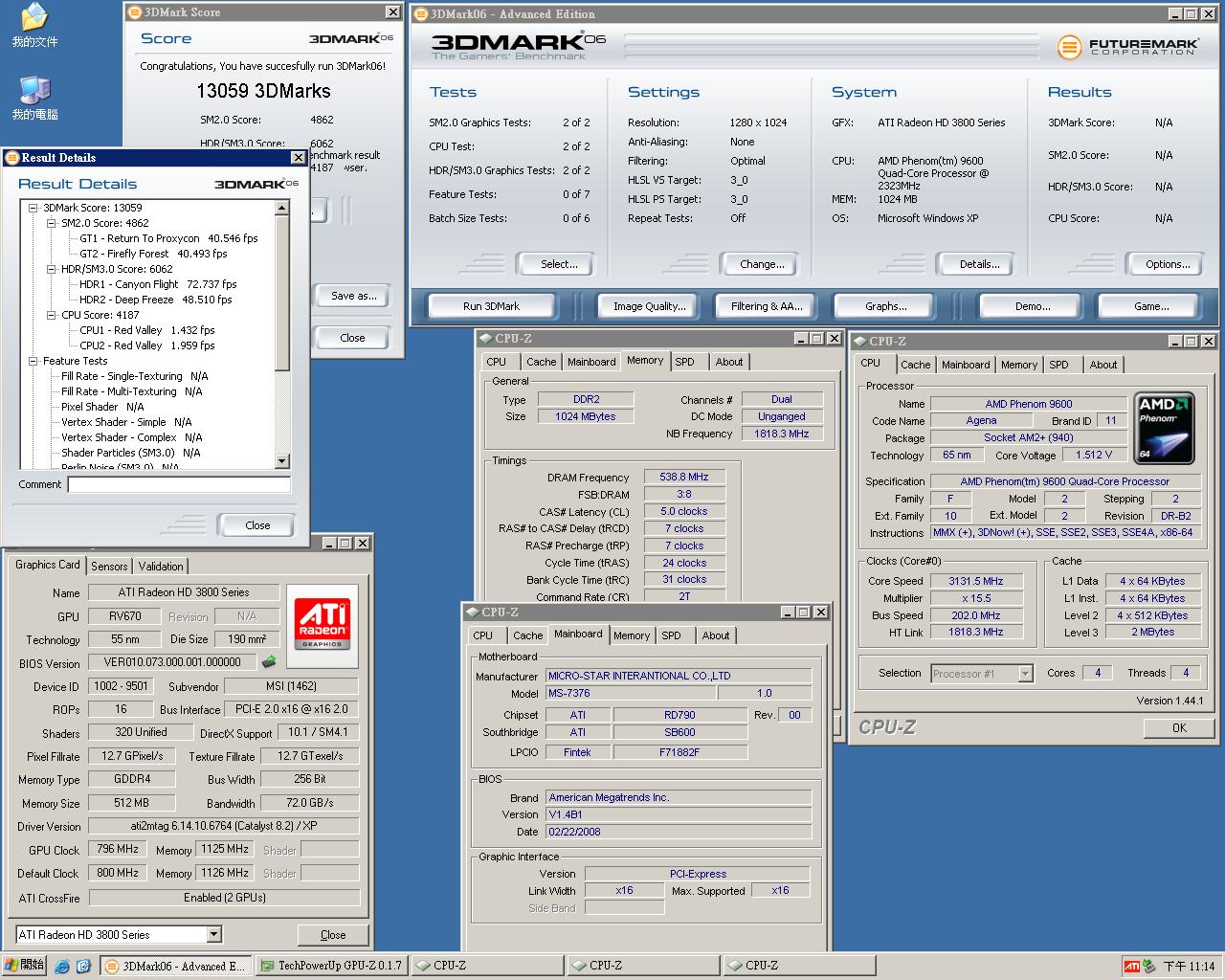Open the GPU selection dropdown in GPU-Z
Viewport: 1225px width, 980px height.
click(x=213, y=934)
